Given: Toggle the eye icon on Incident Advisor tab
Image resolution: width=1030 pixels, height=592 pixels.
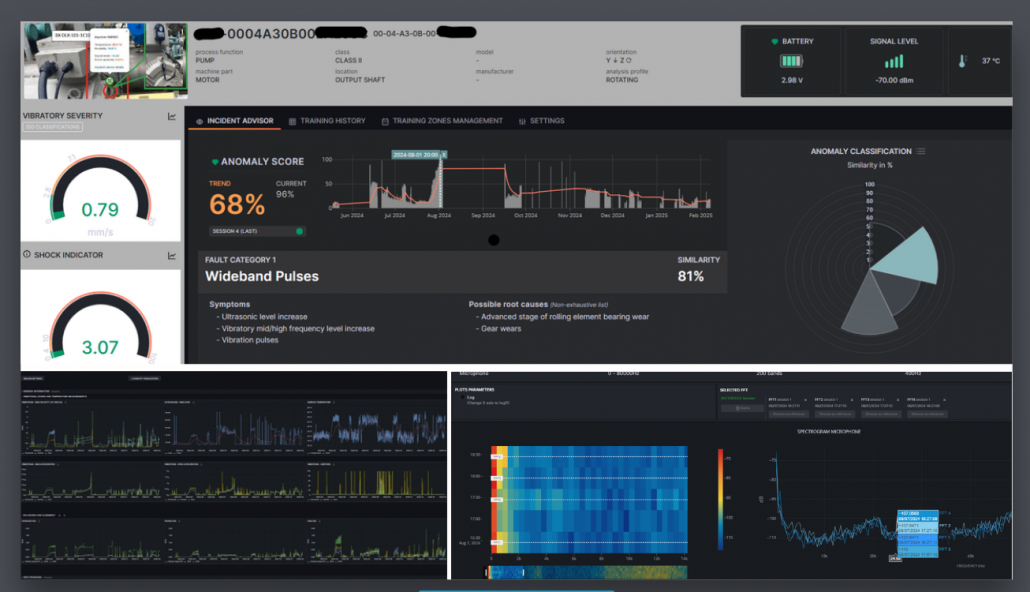Looking at the screenshot, I should point(199,121).
